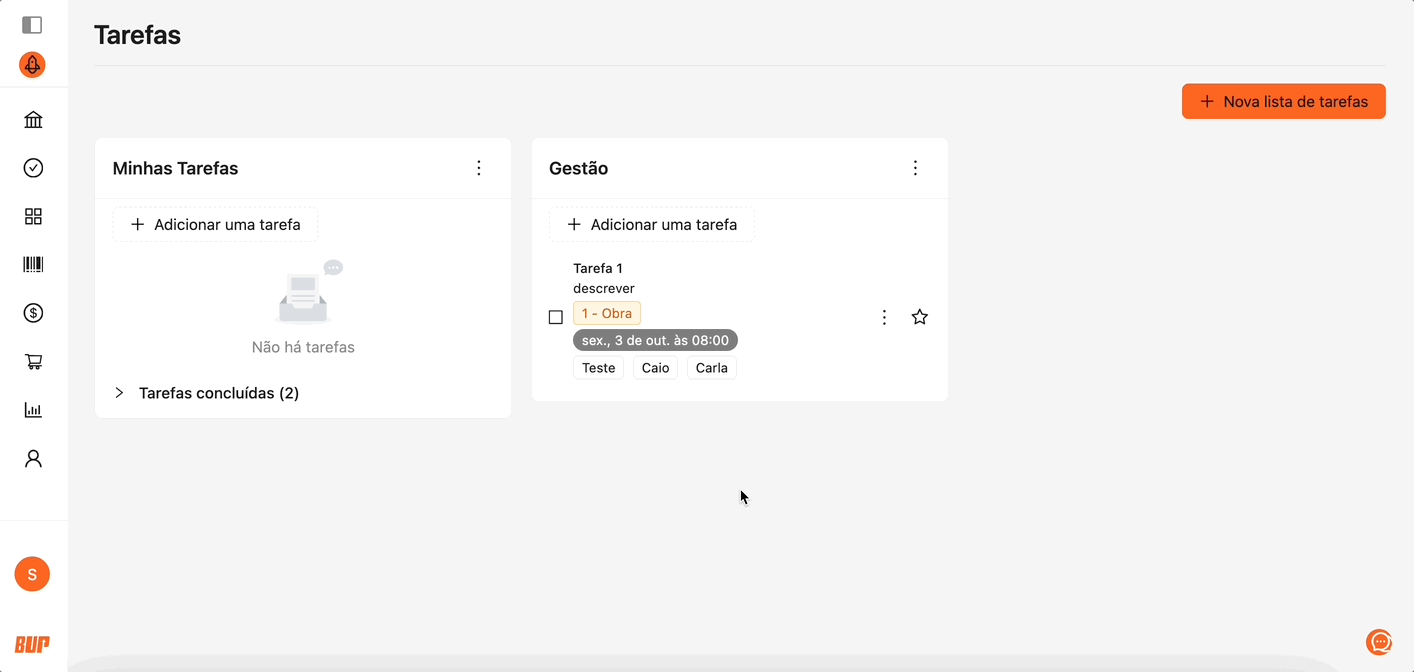Screen dimensions: 1414x672
Task: Click the orange rocket logo icon
Action: pyautogui.click(x=32, y=65)
